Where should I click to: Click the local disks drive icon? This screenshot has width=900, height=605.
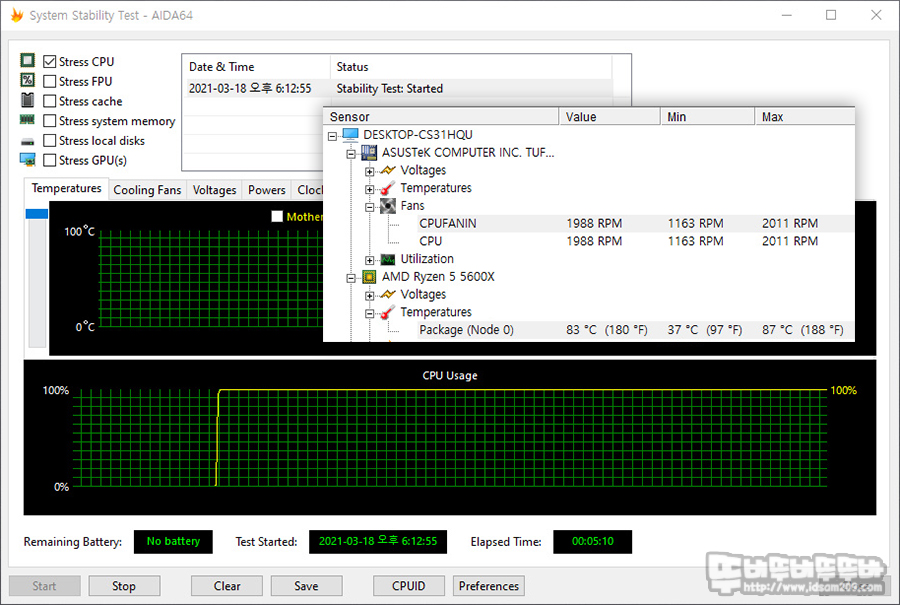27,141
